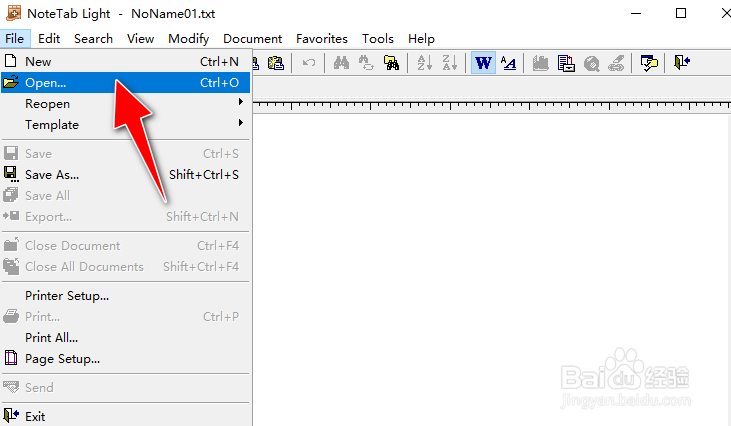This screenshot has width=731, height=426.
Task: Click Save in the File menu
Action: [125, 153]
